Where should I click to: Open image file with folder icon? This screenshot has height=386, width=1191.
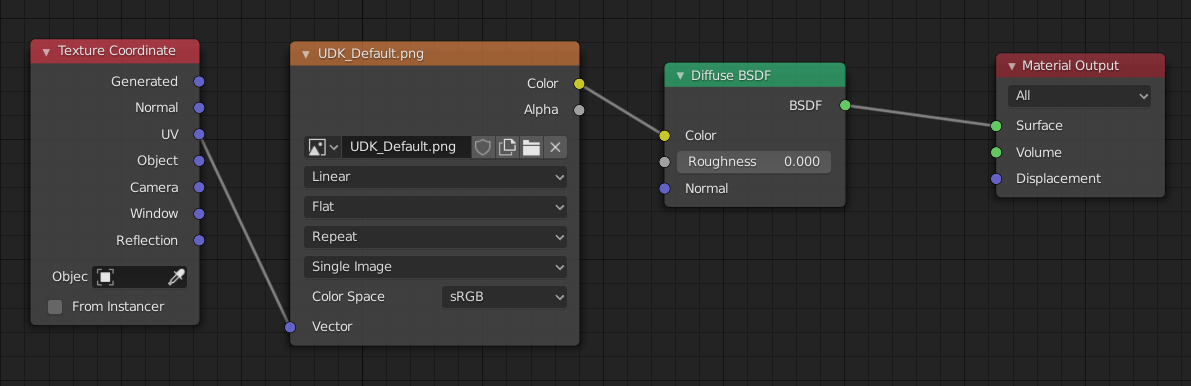click(x=531, y=147)
